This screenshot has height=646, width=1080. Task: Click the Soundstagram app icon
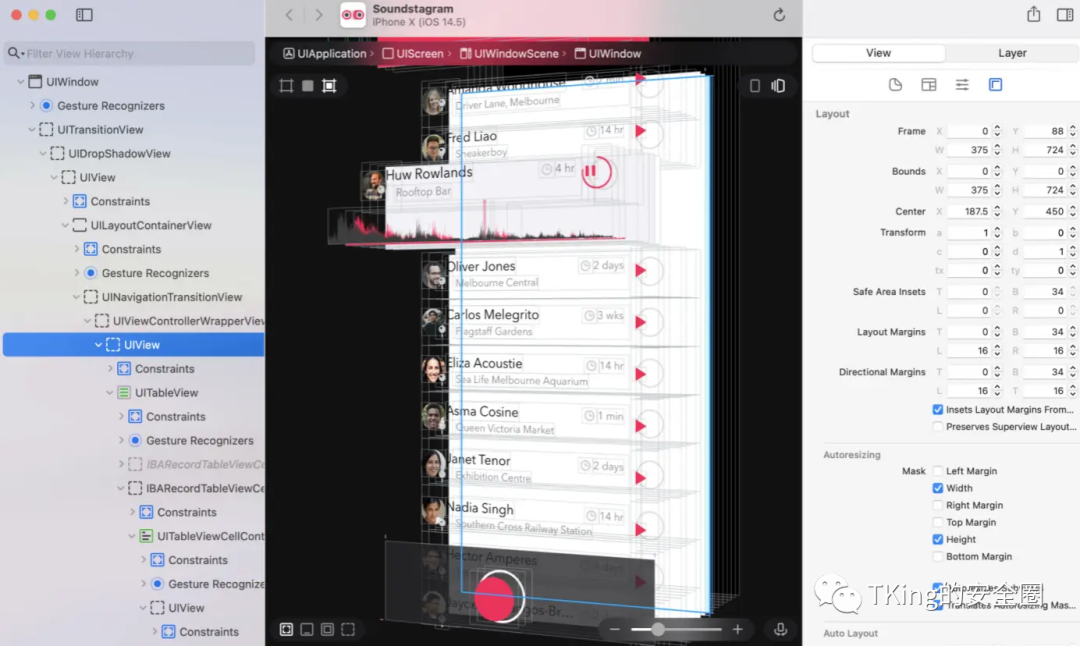point(353,15)
